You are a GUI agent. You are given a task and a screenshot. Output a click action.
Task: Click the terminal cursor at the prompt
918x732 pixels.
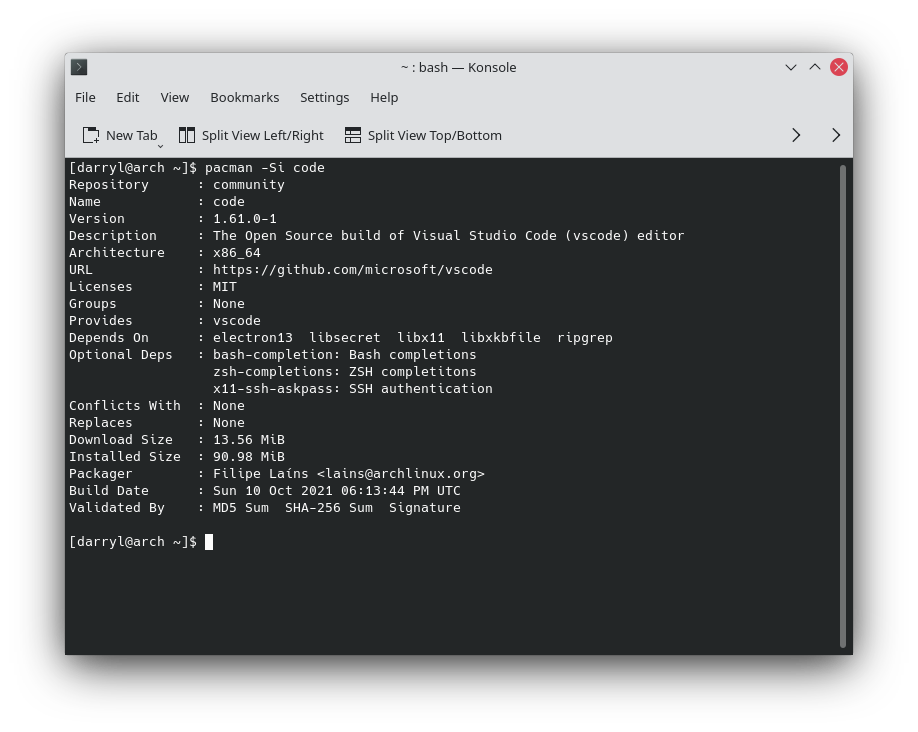point(209,542)
